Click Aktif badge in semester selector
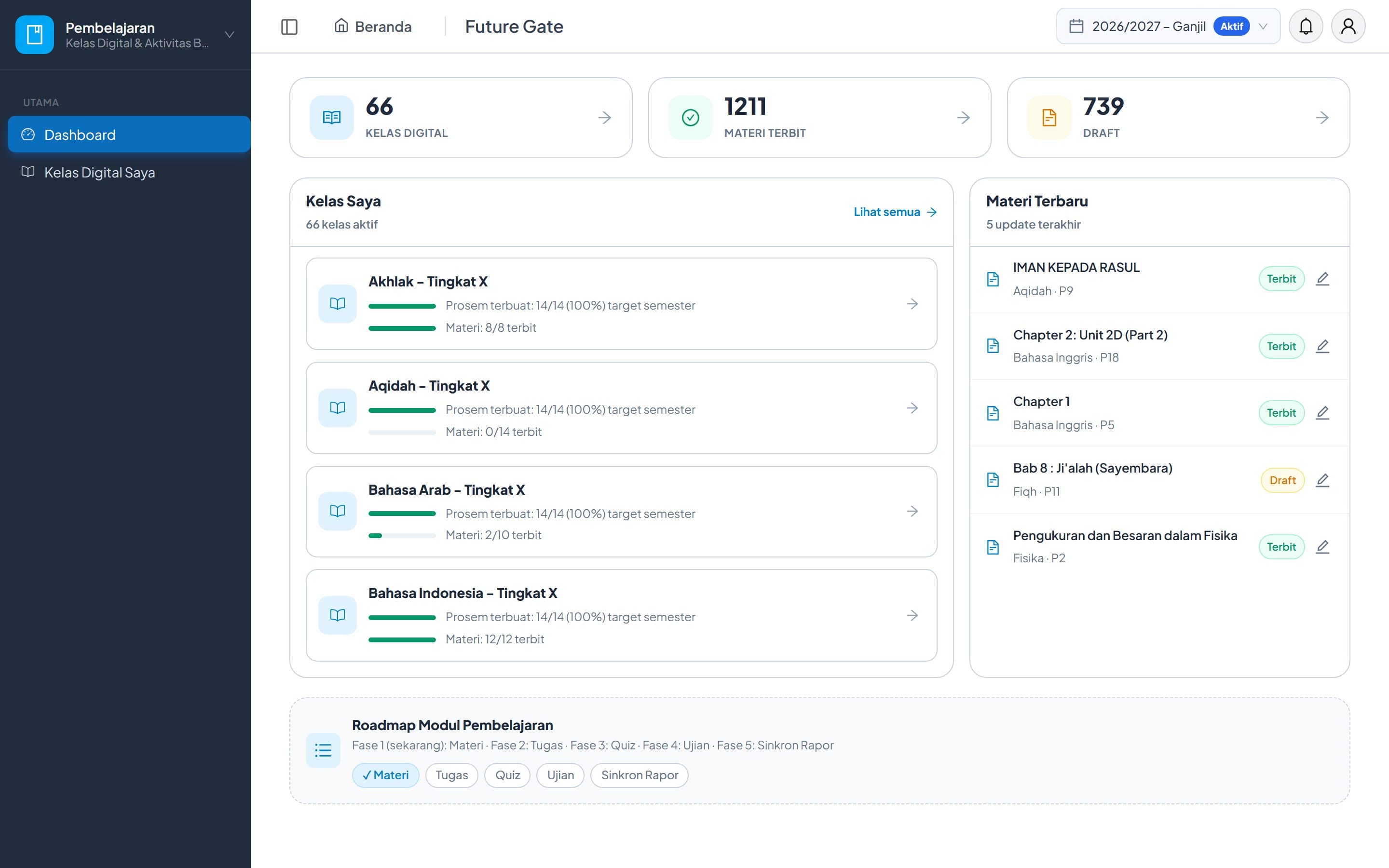 [1231, 27]
